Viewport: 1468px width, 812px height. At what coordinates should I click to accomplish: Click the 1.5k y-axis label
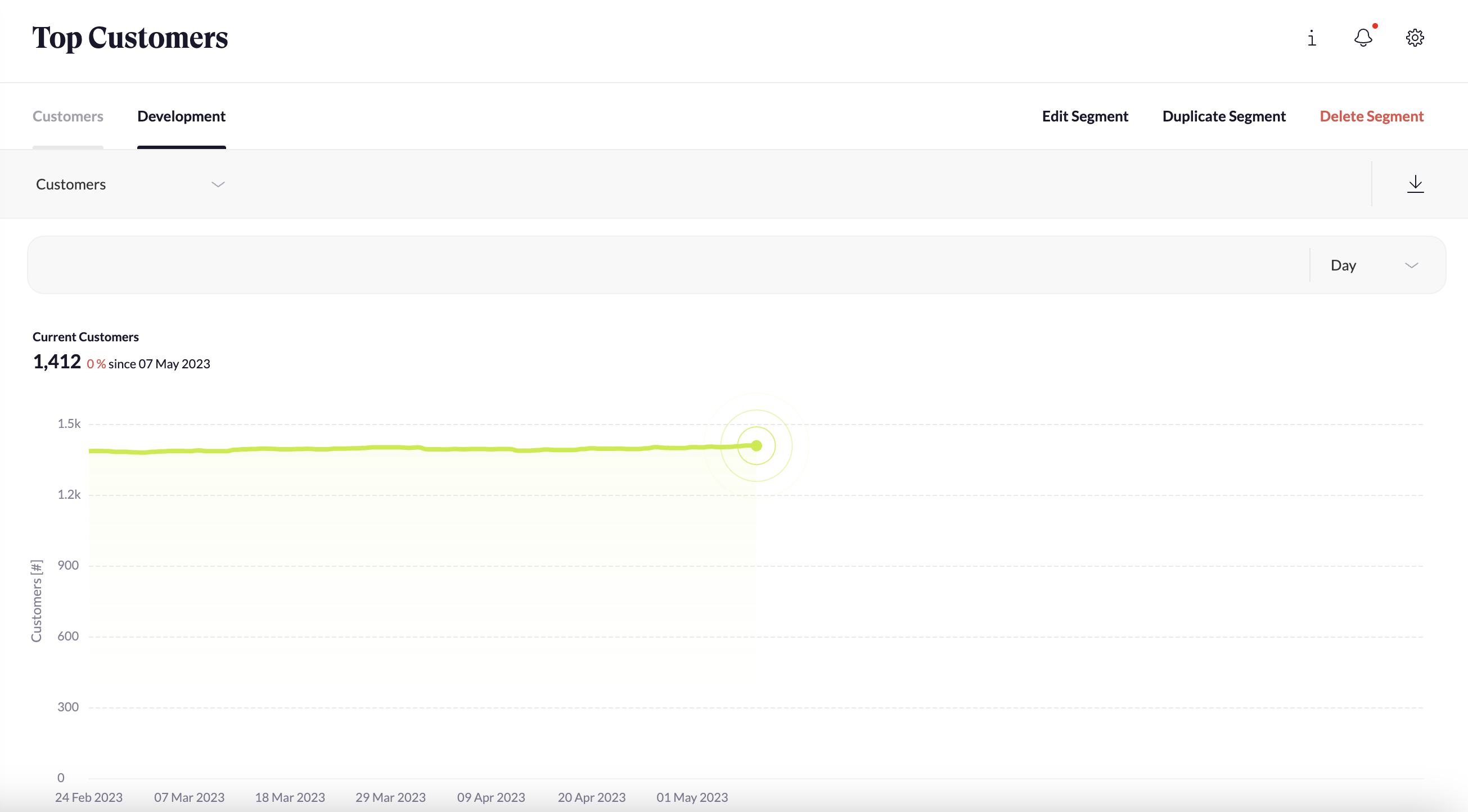[x=69, y=423]
